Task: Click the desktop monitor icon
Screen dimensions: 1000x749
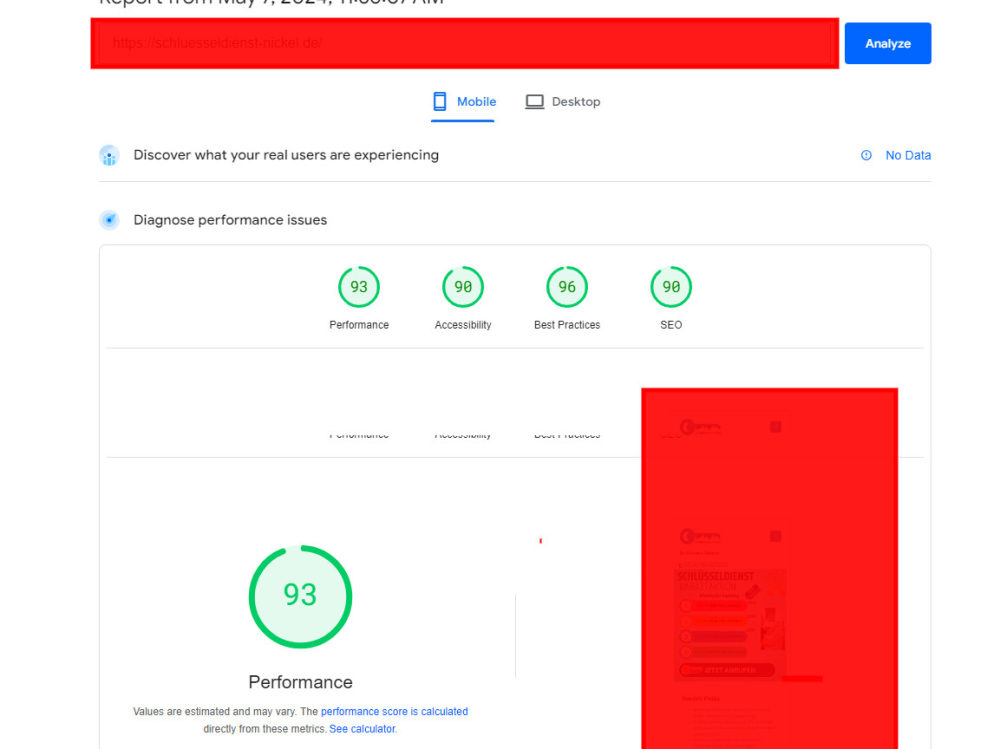Action: click(x=534, y=101)
